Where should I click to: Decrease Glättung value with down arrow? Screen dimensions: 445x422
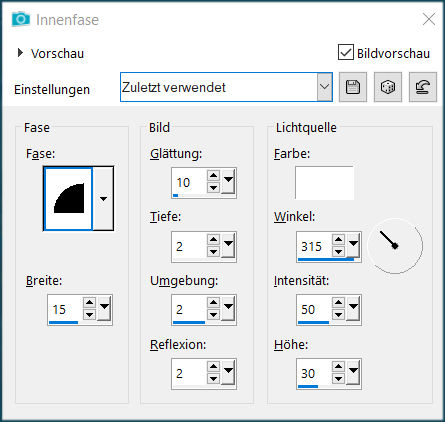pyautogui.click(x=213, y=187)
